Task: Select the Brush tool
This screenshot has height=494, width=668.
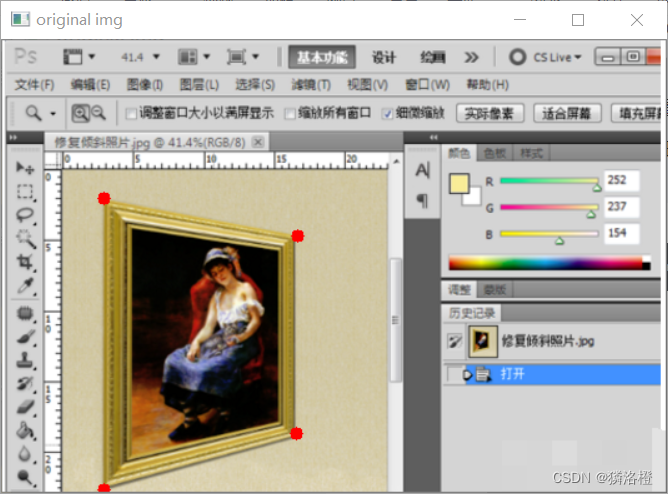Action: (25, 337)
